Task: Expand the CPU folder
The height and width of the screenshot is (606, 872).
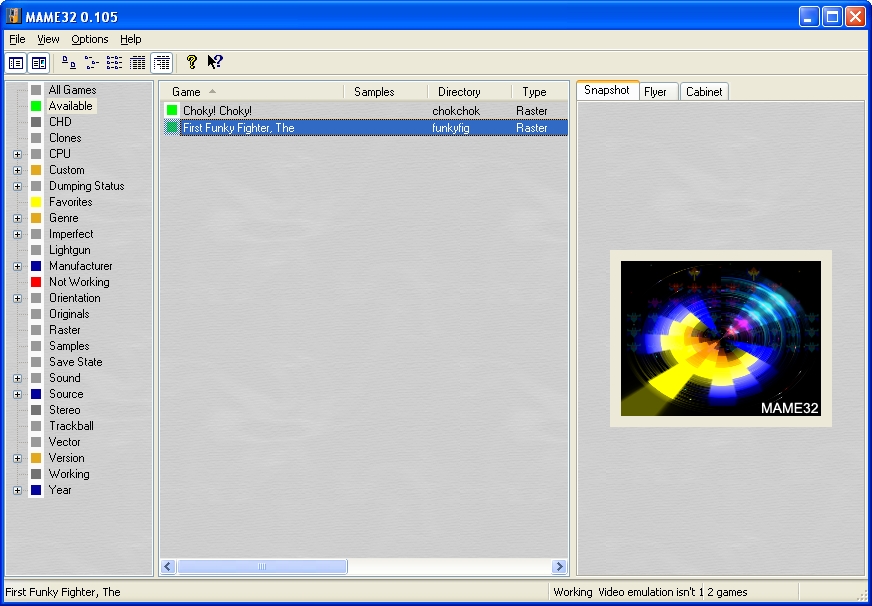Action: (17, 155)
